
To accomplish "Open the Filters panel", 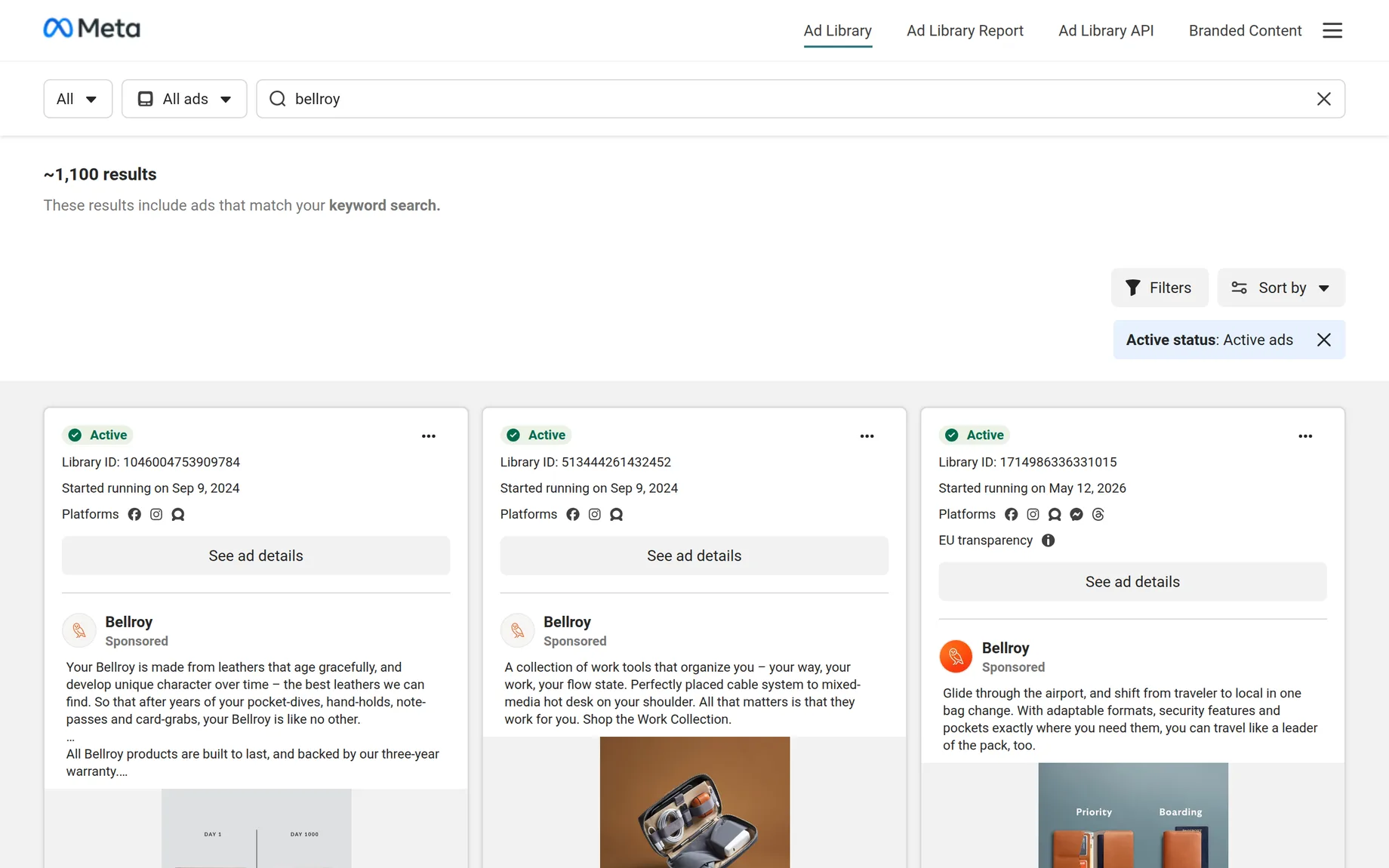I will point(1160,288).
